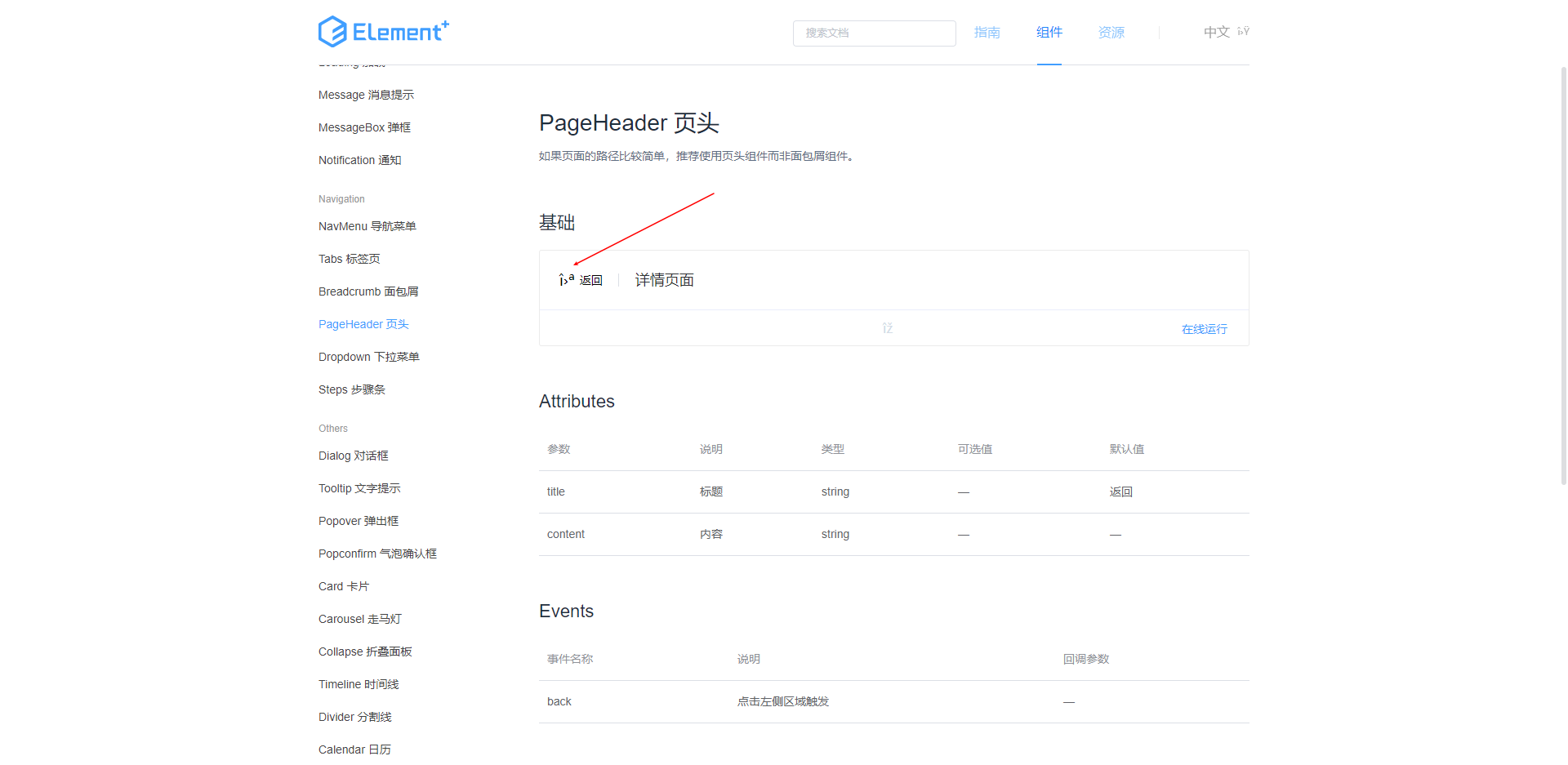Click the page vertical scrollbar

coord(1563,278)
